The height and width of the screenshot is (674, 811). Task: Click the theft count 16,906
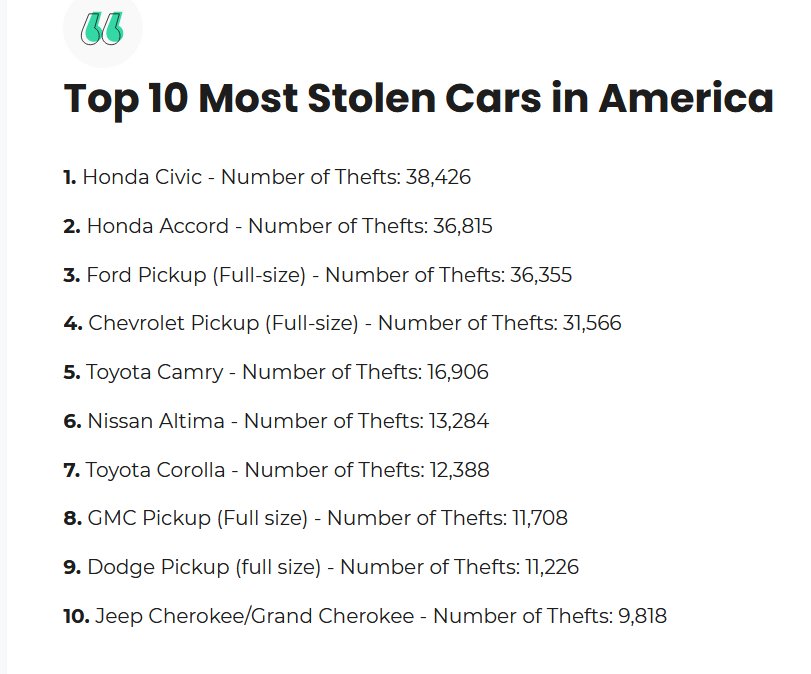click(458, 372)
